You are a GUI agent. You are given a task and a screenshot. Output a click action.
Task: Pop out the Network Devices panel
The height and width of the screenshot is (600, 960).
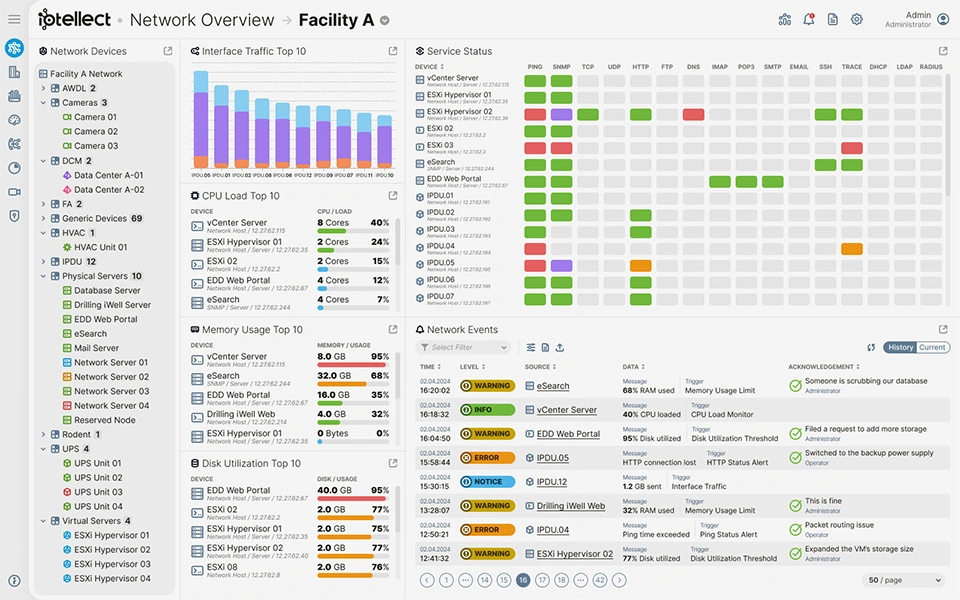click(168, 51)
